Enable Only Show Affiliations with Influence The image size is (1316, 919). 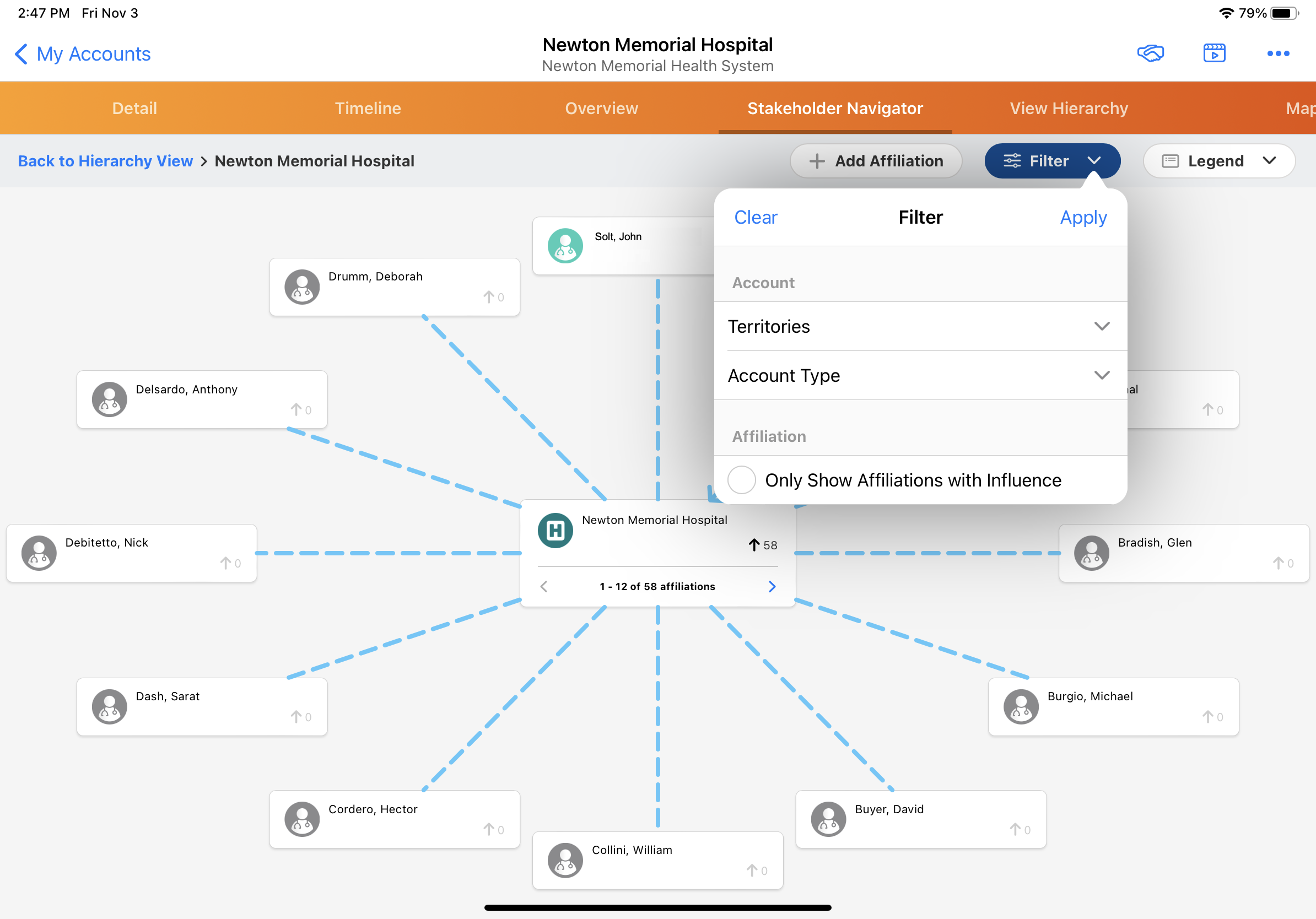[741, 479]
